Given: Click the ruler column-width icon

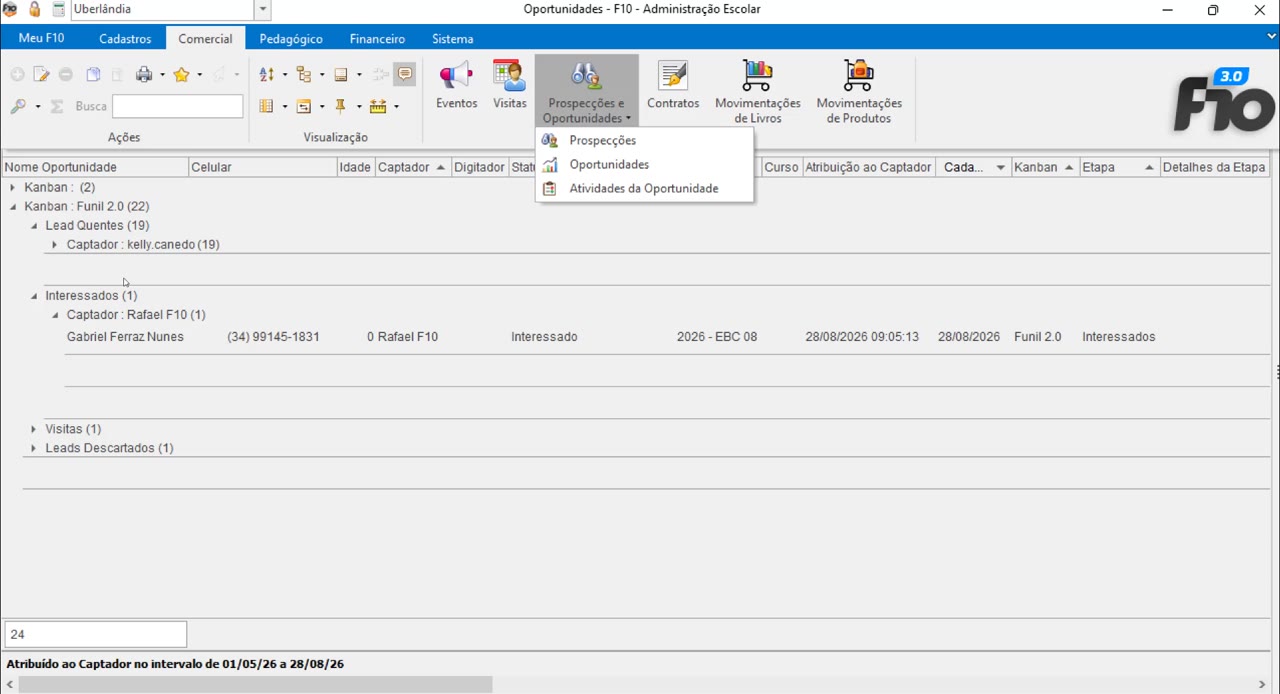Looking at the screenshot, I should (x=378, y=106).
